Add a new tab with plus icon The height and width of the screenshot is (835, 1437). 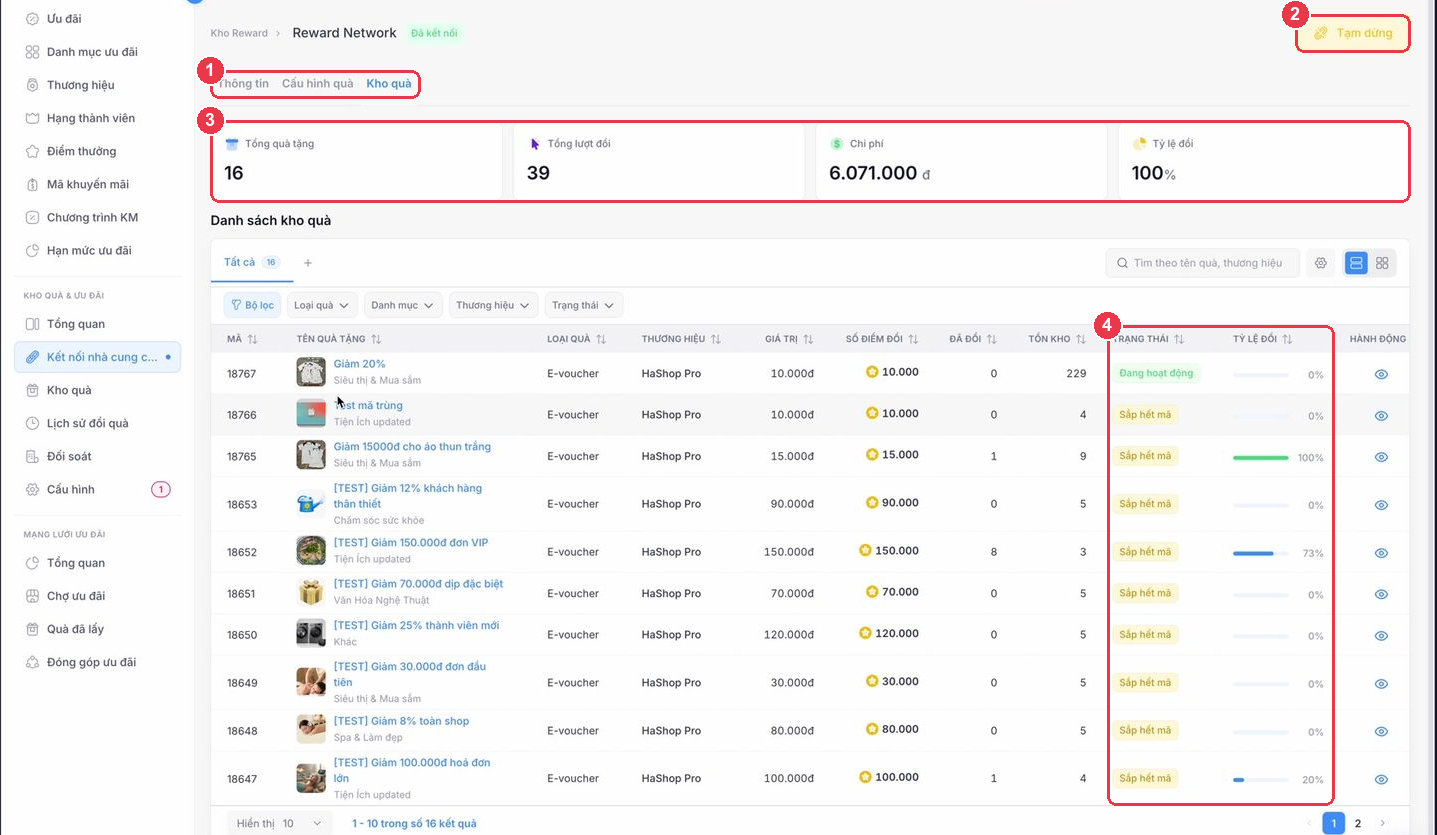pyautogui.click(x=308, y=263)
